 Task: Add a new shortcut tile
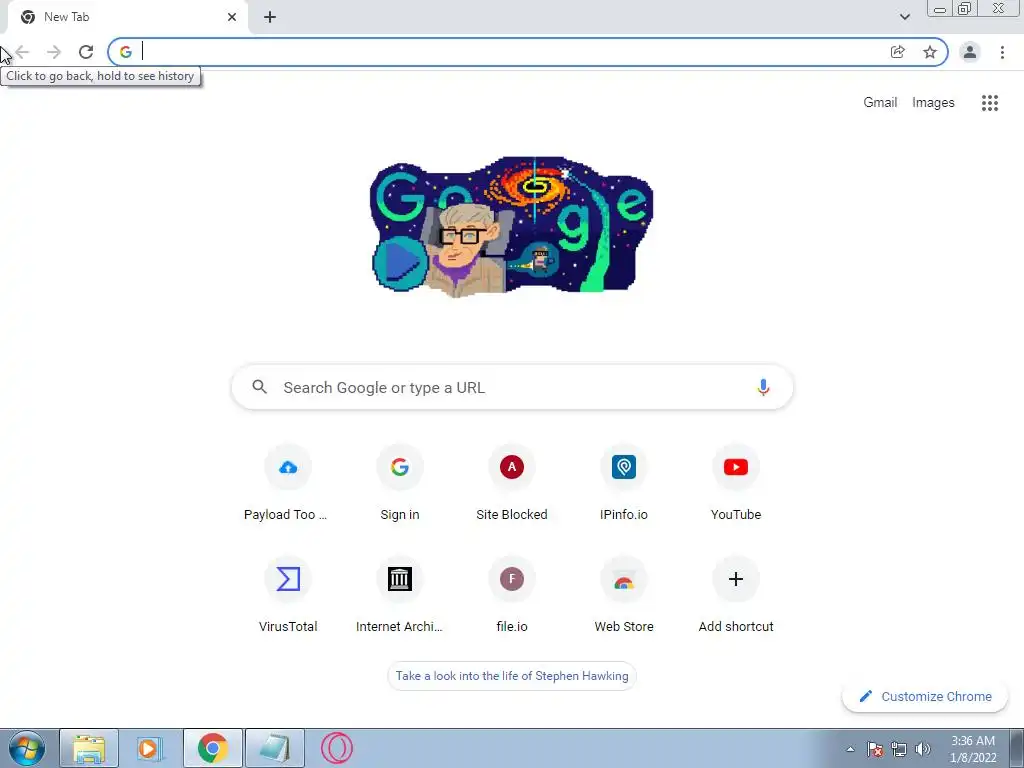pos(736,596)
